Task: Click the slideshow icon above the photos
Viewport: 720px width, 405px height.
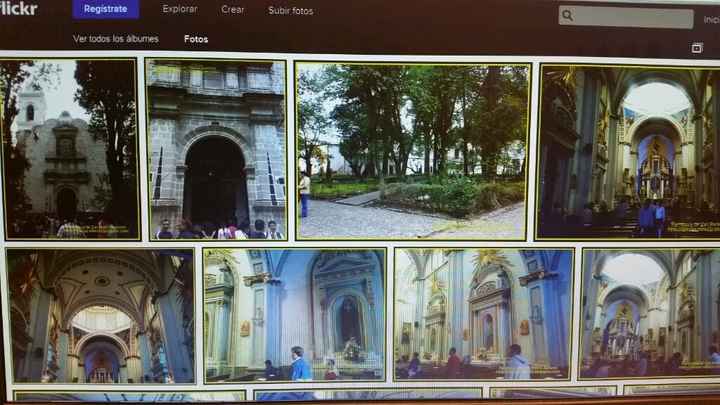Action: (696, 47)
